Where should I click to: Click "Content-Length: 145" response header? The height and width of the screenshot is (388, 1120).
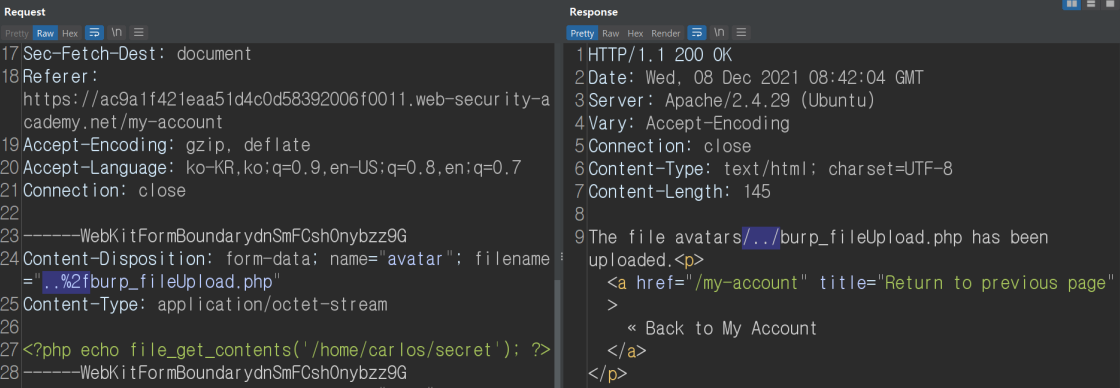679,192
